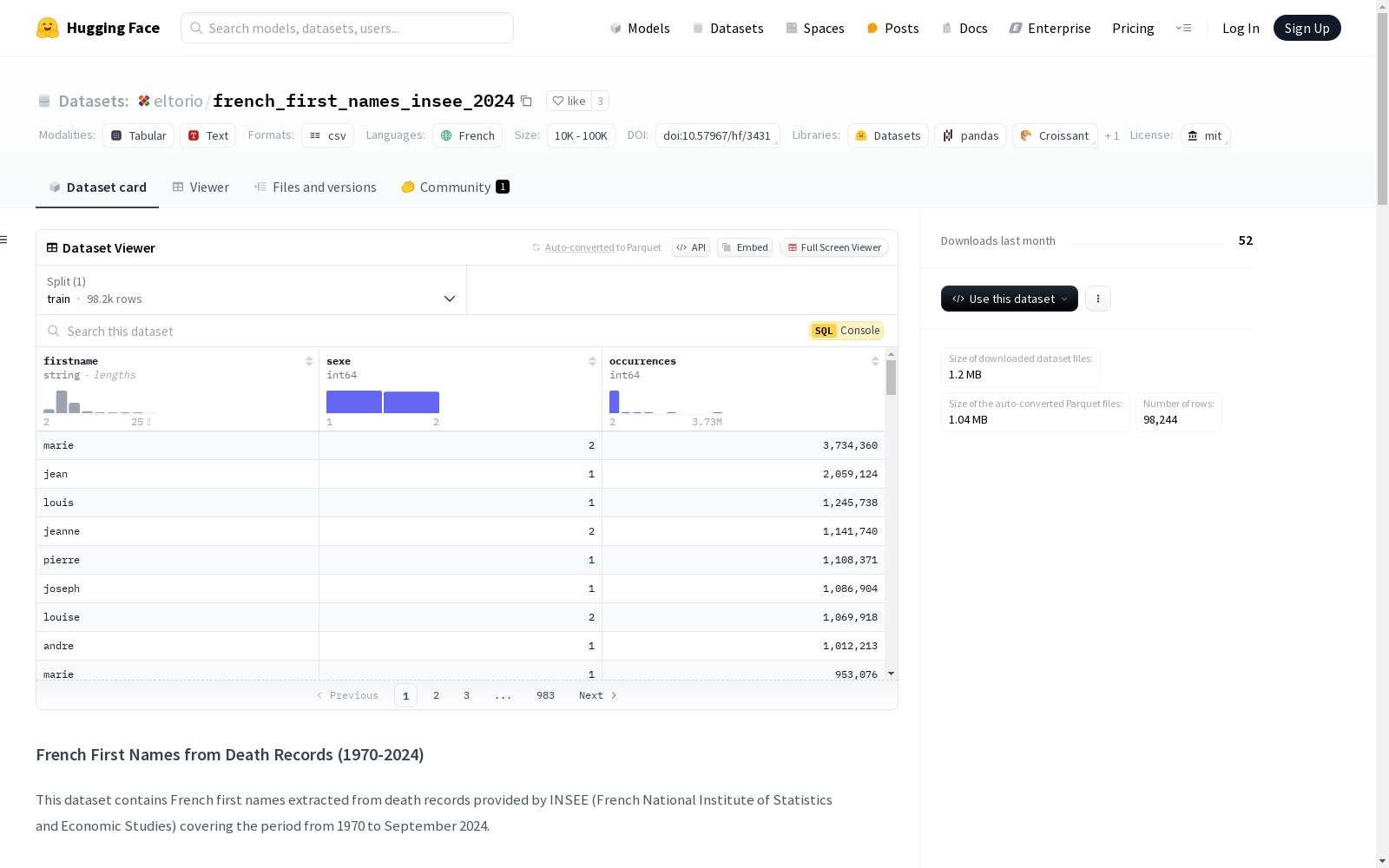Viewport: 1389px width, 868px height.
Task: Jump to page 983 of the viewer
Action: [x=545, y=695]
